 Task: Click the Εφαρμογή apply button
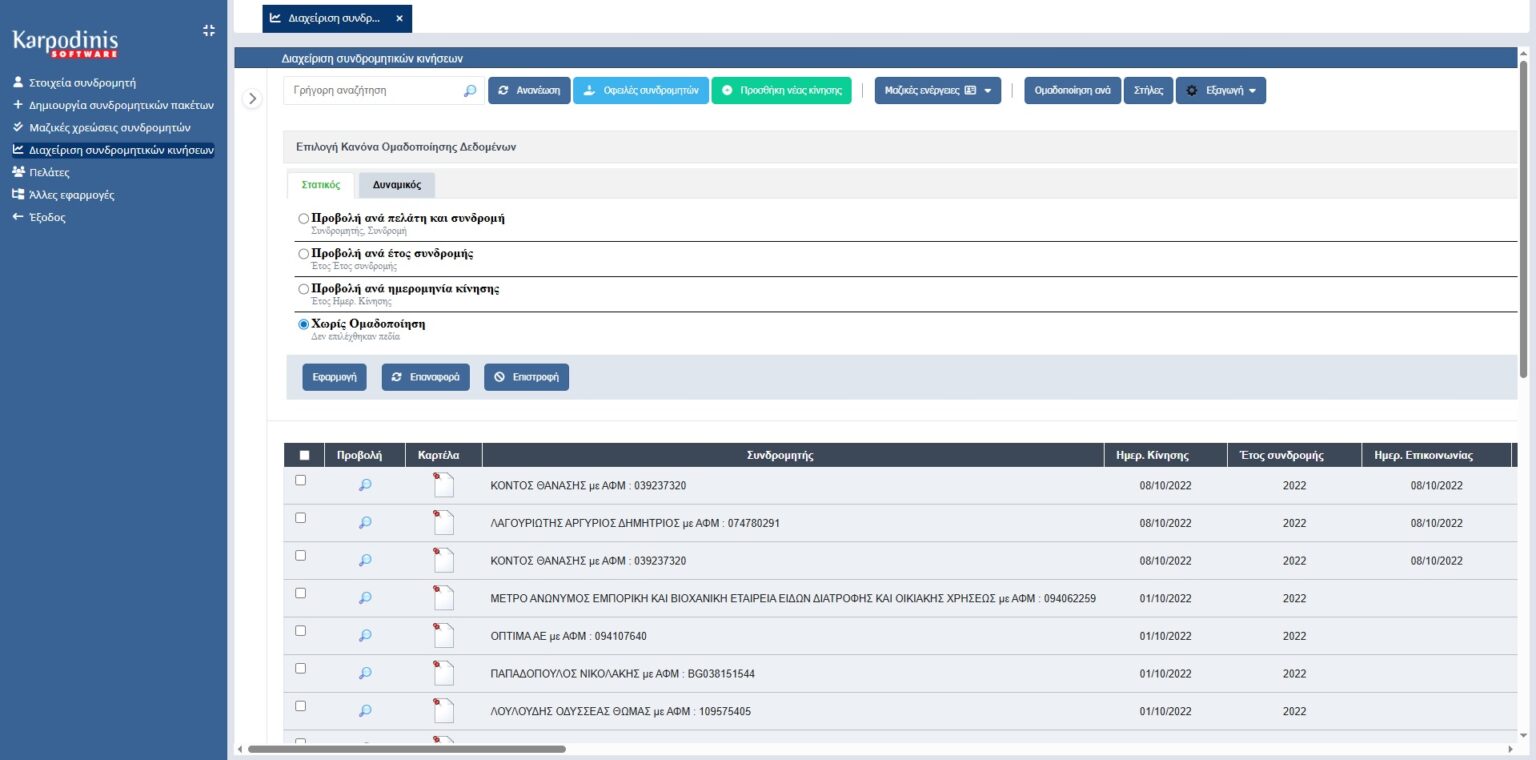(x=334, y=377)
